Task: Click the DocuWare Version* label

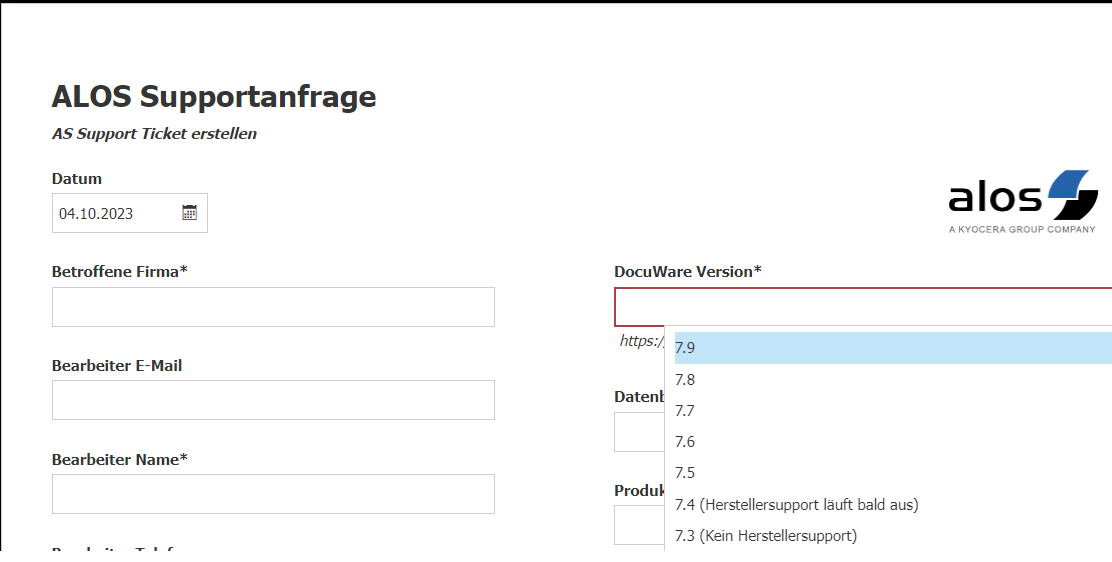Action: (687, 272)
